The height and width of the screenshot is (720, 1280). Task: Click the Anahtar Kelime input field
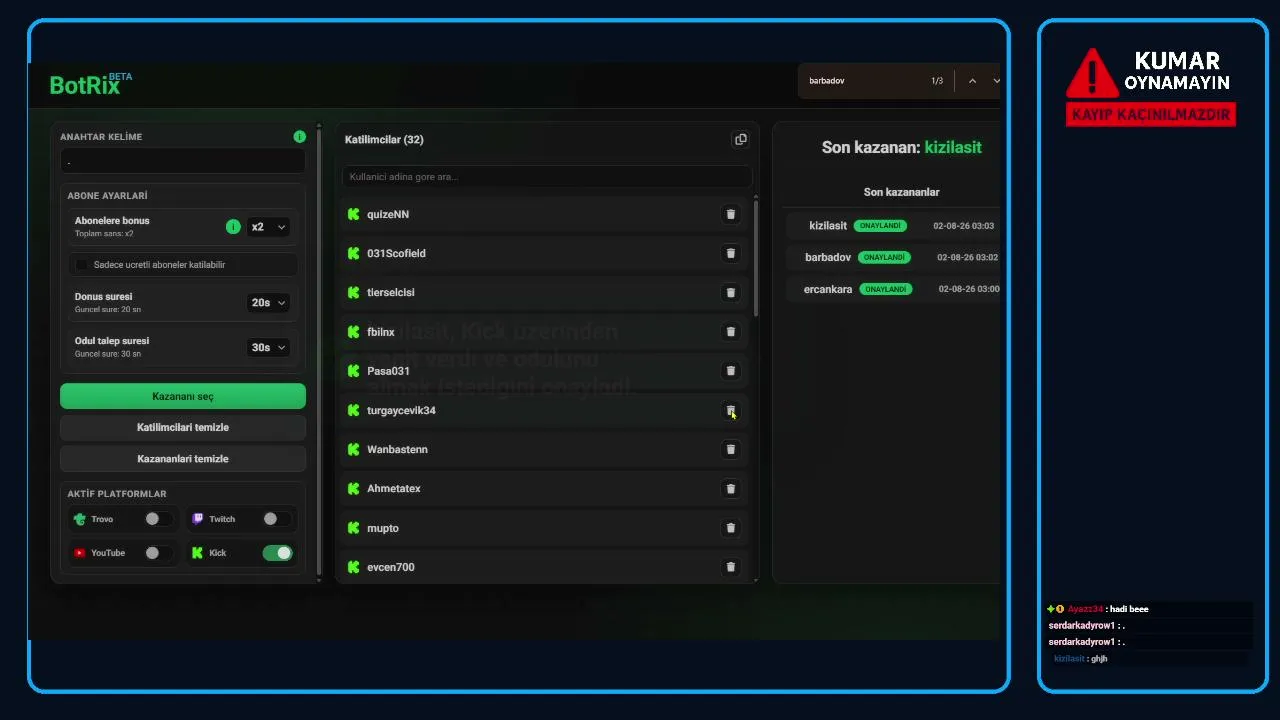click(x=183, y=161)
